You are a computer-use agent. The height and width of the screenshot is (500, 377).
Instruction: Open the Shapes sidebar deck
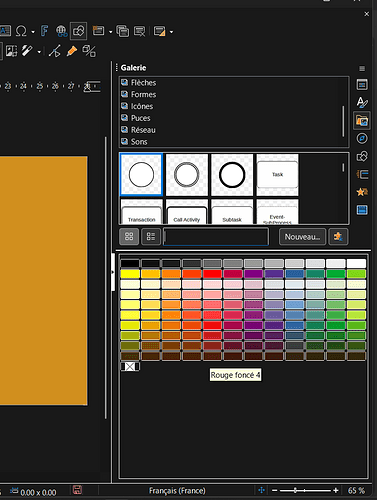[362, 156]
